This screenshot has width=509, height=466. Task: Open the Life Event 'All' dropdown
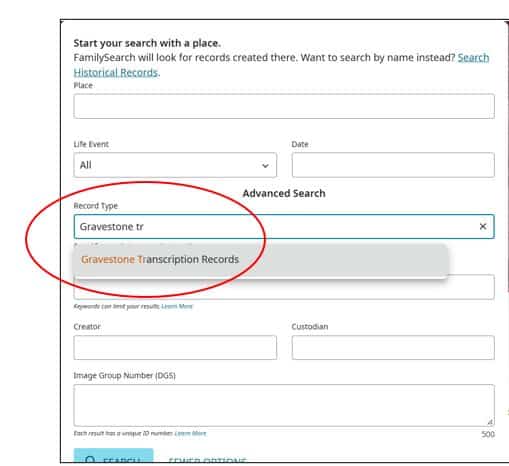pos(175,165)
